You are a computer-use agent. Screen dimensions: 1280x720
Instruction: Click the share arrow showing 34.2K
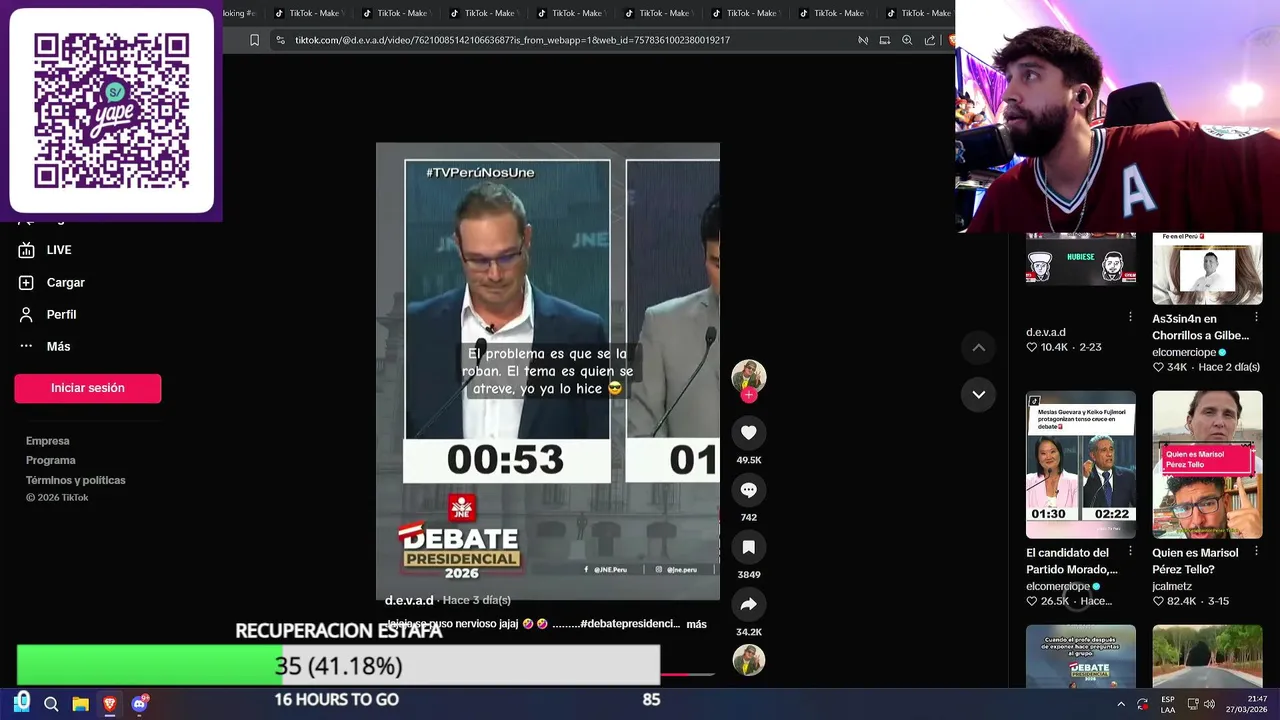(x=748, y=604)
